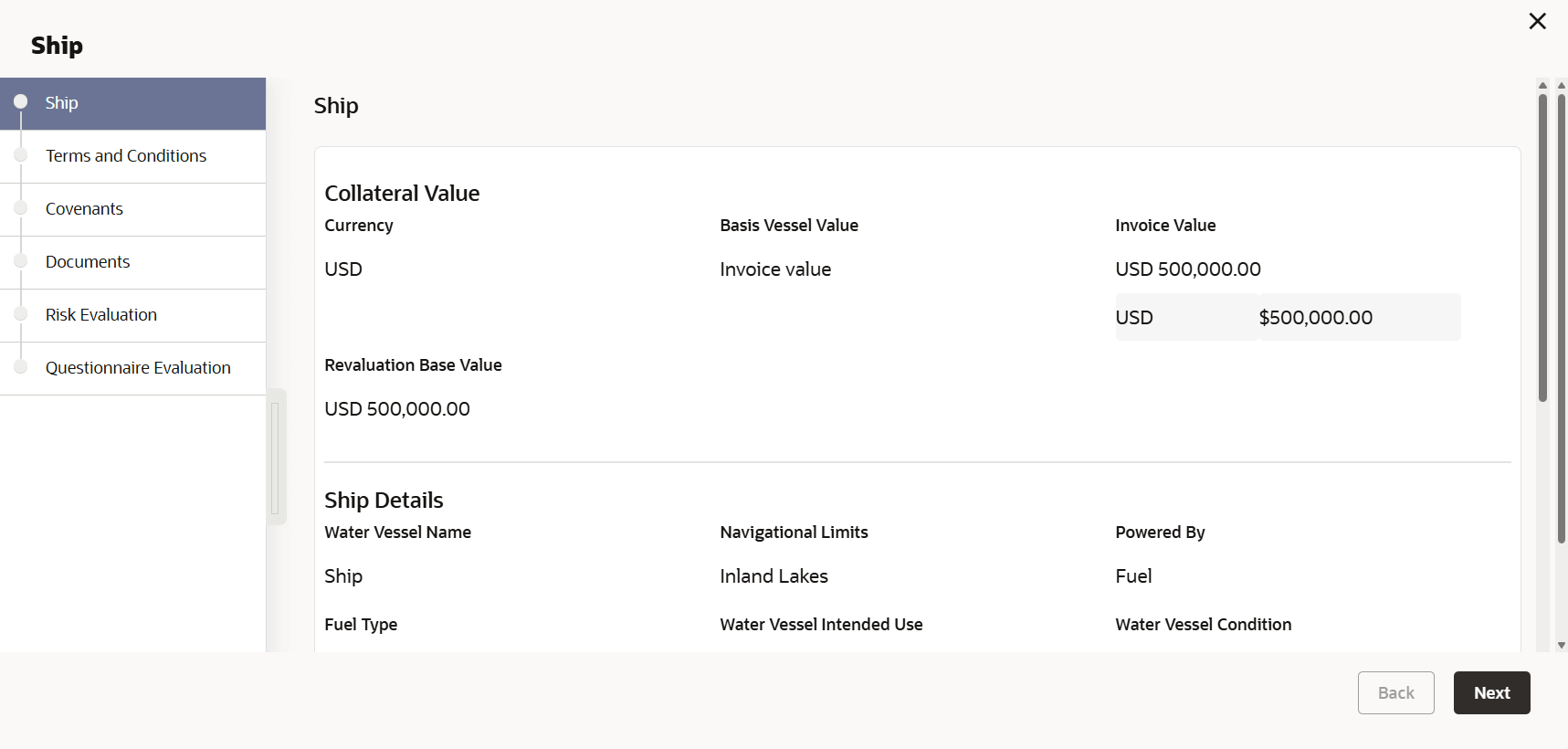Viewport: 1568px width, 749px height.
Task: Click the inner panel's scroll down arrow
Action: pos(1542,645)
